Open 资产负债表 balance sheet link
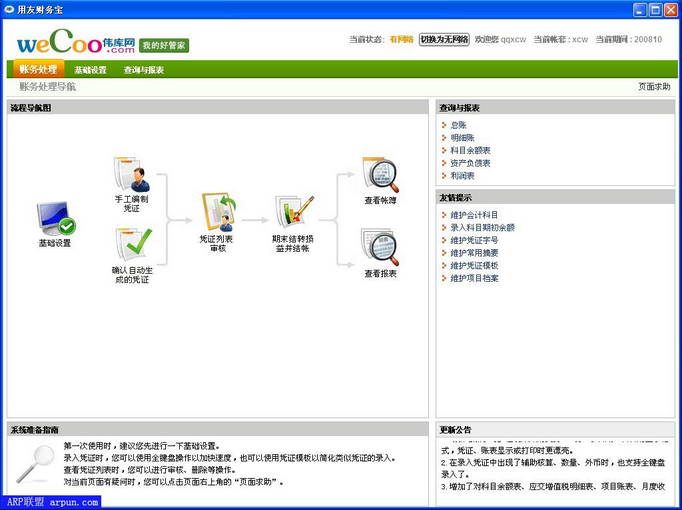682x510 pixels. pyautogui.click(x=470, y=163)
